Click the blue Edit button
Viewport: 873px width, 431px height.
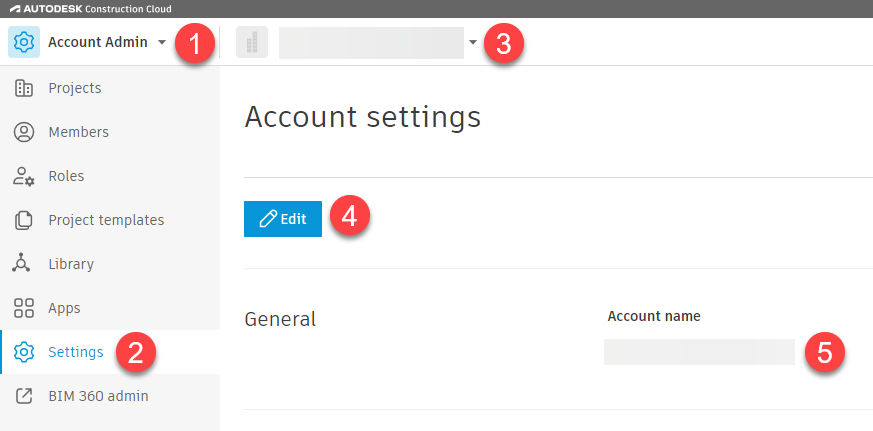point(283,219)
